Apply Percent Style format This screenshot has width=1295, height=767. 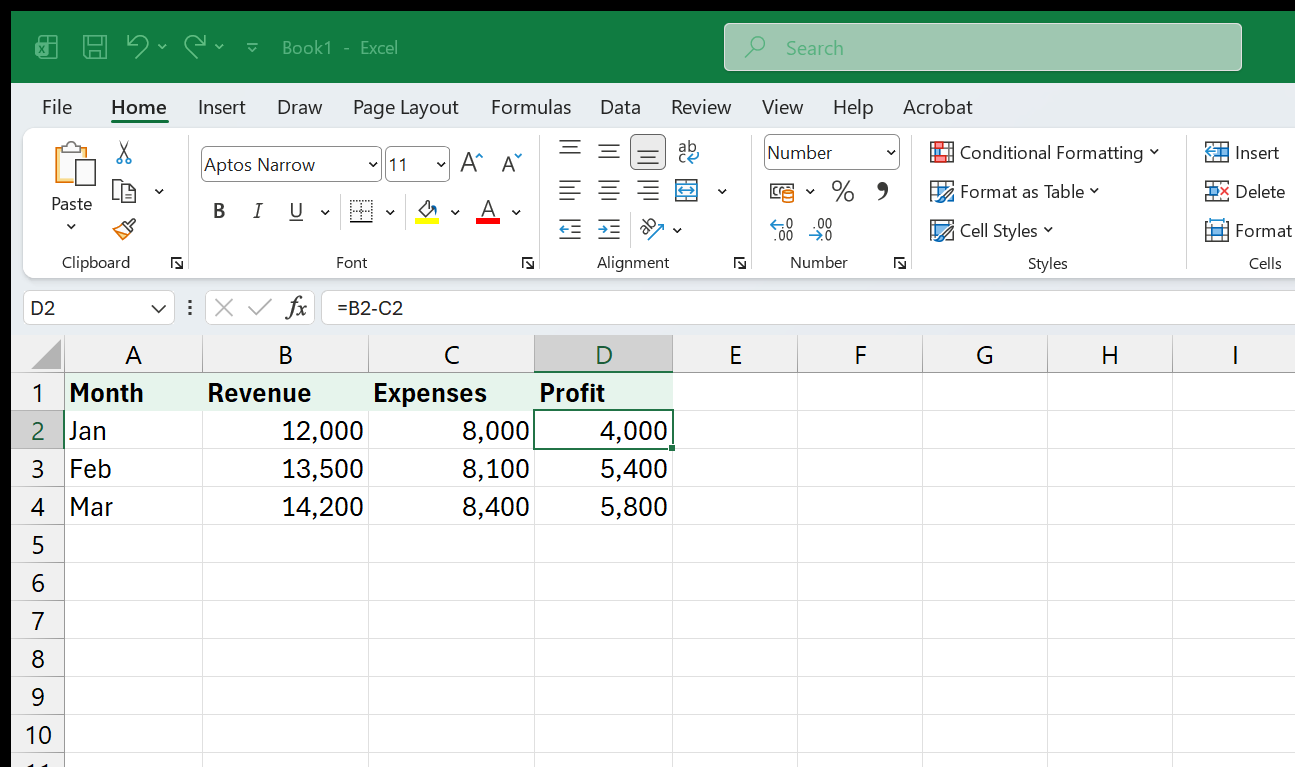843,191
